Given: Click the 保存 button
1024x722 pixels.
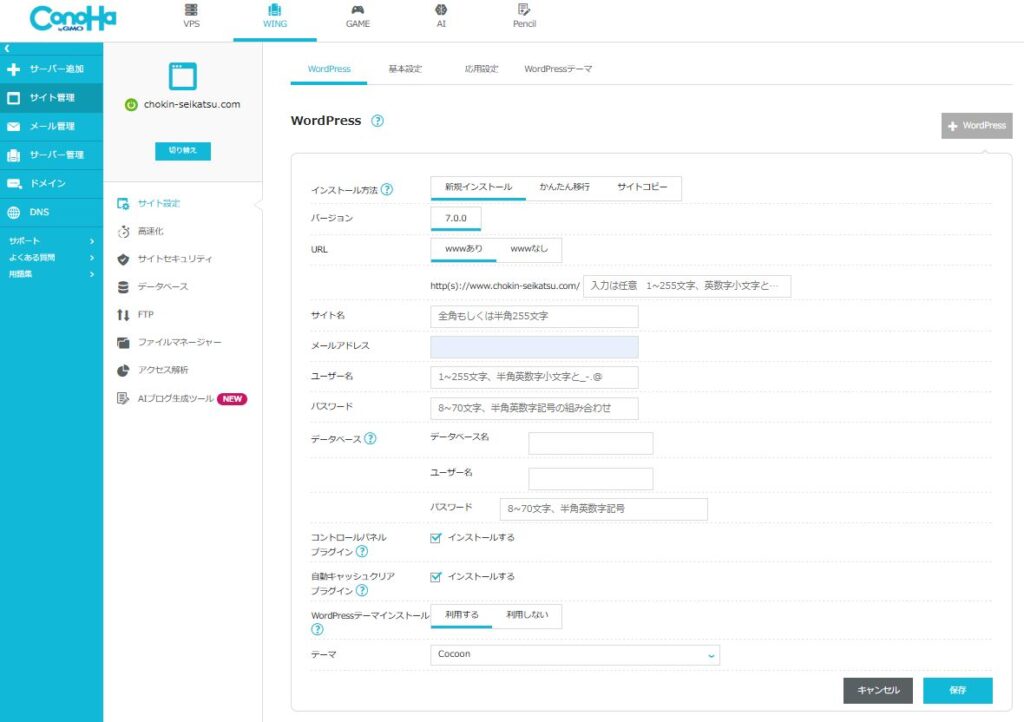Looking at the screenshot, I should point(958,691).
